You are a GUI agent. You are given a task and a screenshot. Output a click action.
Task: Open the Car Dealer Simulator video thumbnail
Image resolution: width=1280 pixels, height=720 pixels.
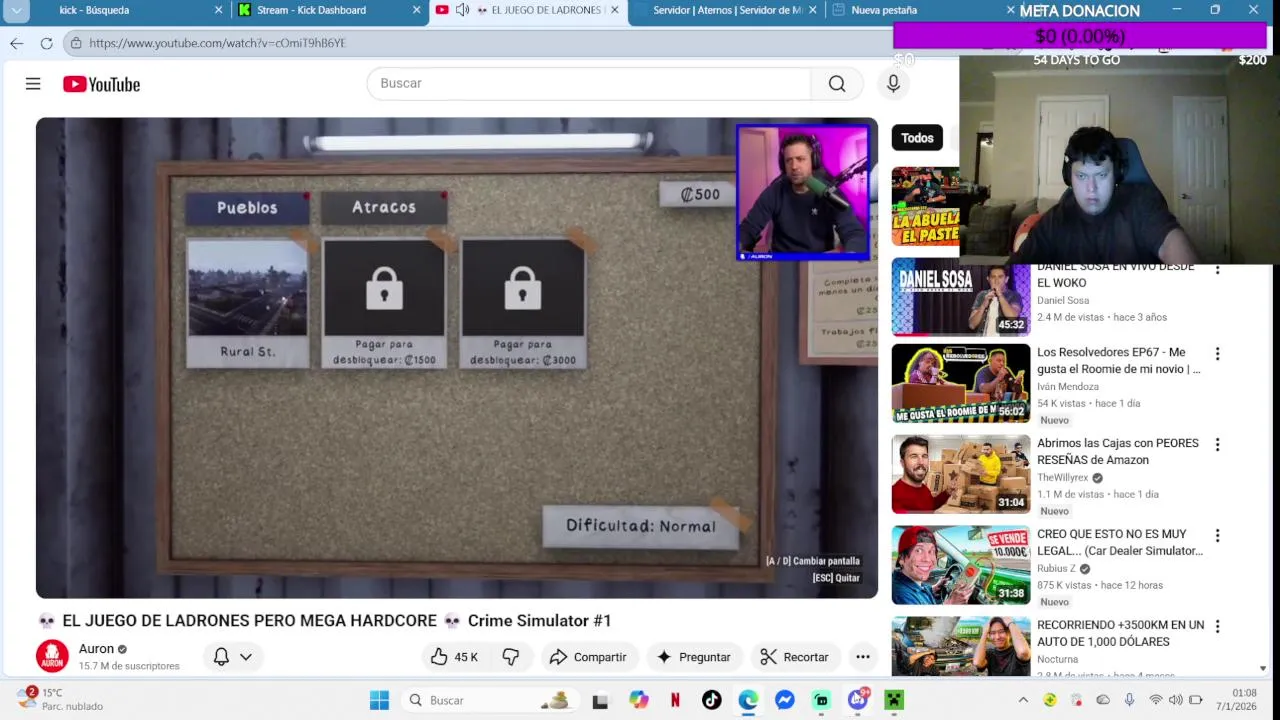coord(960,565)
